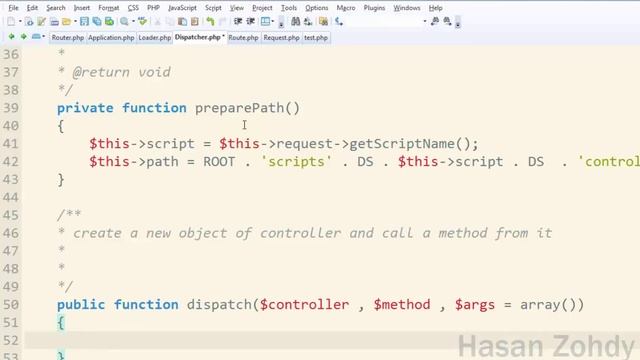Image resolution: width=640 pixels, height=360 pixels.
Task: Click the blue bracket go-to icon
Action: point(339,22)
